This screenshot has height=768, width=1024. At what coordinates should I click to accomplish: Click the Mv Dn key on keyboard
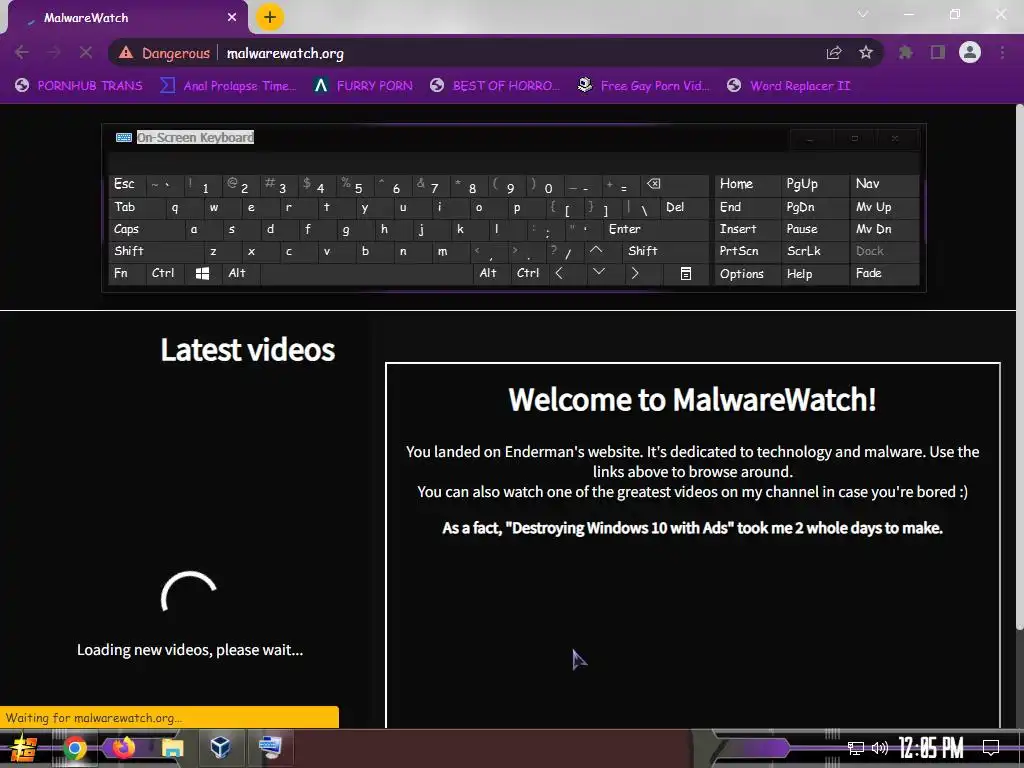click(x=884, y=229)
